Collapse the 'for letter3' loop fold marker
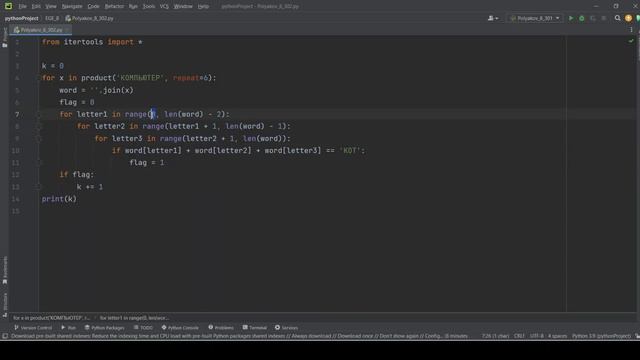Image resolution: width=640 pixels, height=360 pixels. click(40, 139)
